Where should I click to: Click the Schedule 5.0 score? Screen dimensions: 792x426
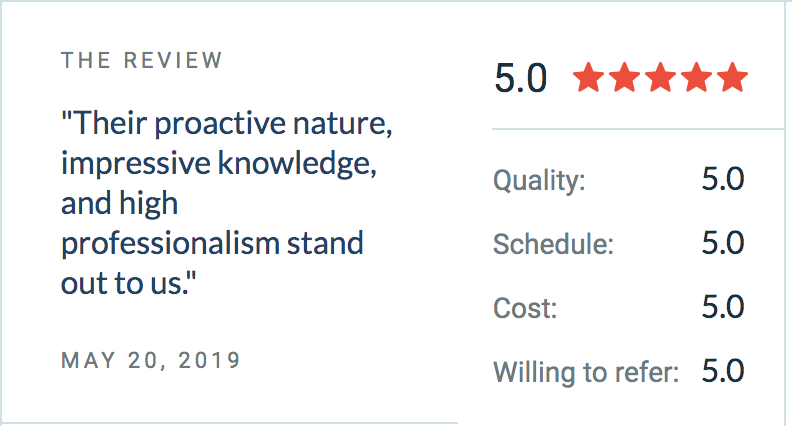pyautogui.click(x=723, y=243)
